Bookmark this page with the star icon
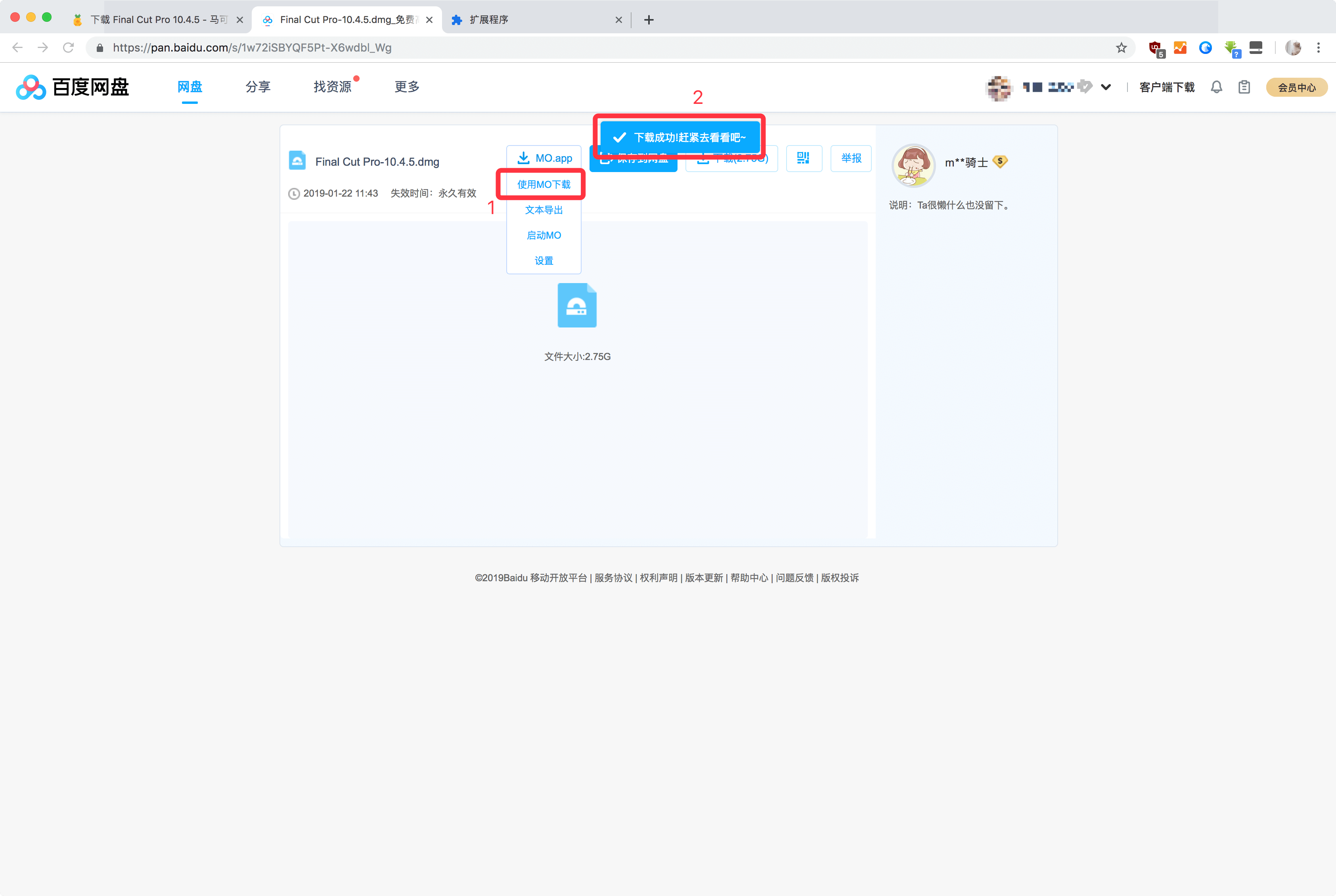This screenshot has height=896, width=1336. coord(1121,48)
